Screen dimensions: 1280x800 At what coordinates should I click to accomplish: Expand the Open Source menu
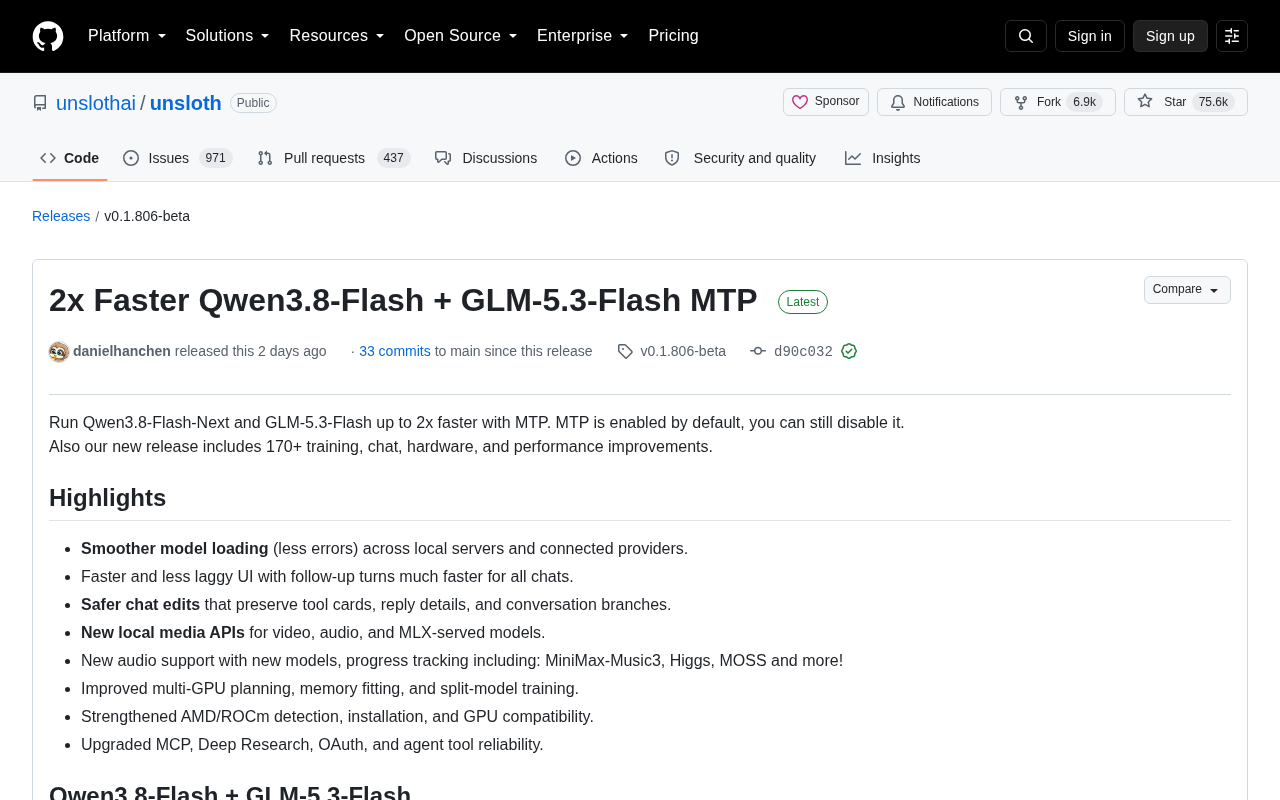[x=461, y=36]
